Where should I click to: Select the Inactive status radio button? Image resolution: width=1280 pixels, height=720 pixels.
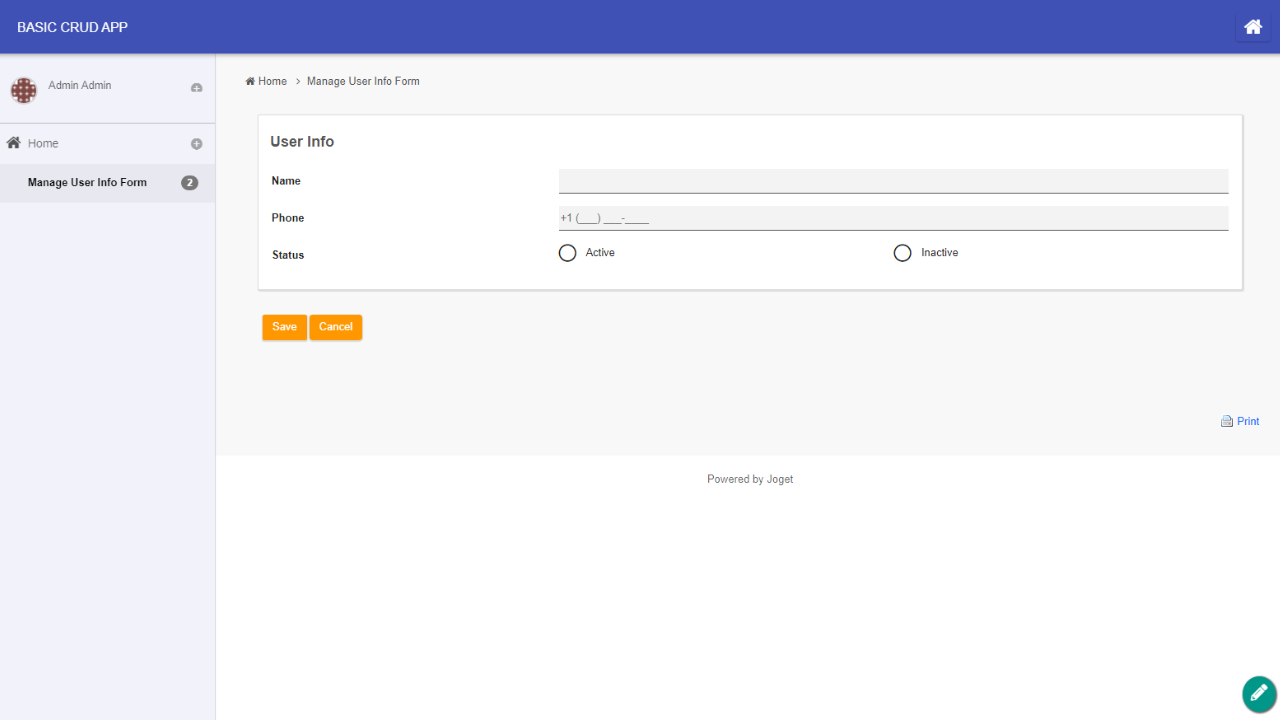(903, 253)
